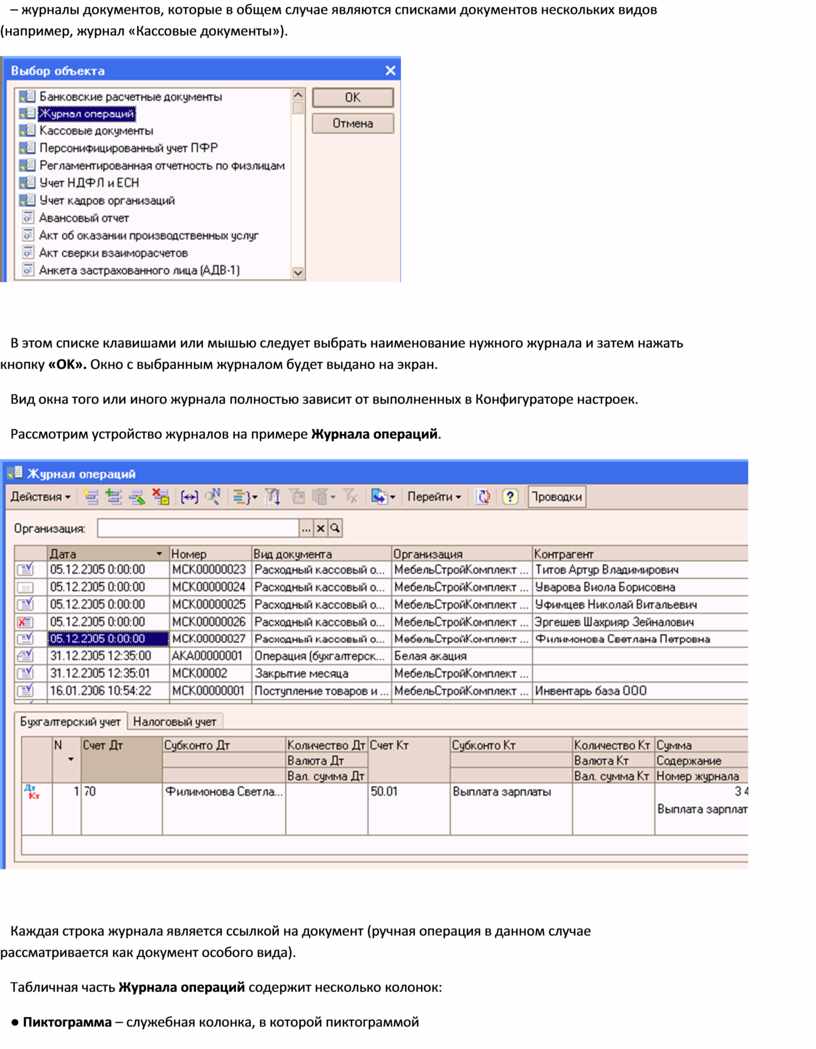Click the magnifier icon beside the Организация field

[335, 529]
